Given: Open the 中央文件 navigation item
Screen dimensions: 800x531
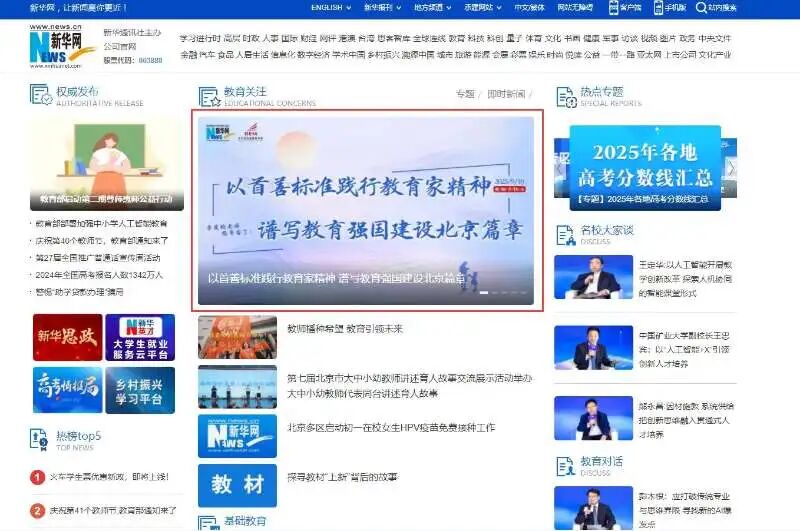Looking at the screenshot, I should tap(715, 38).
